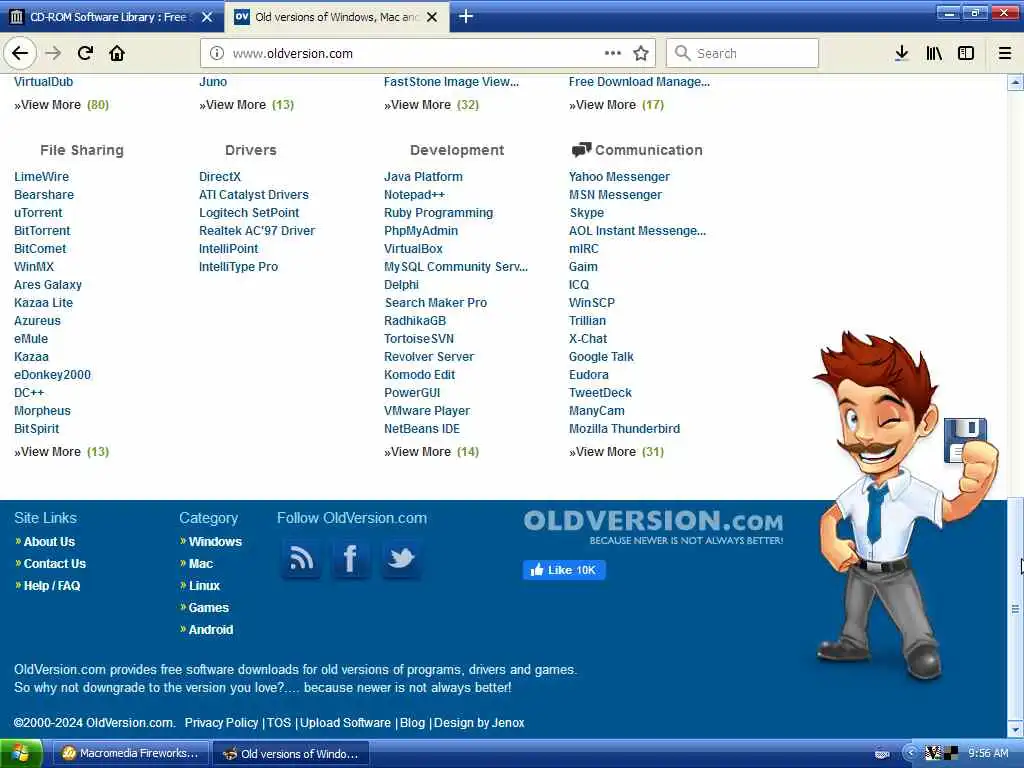Click the keyboard icon in system tray
Screen dimensions: 1024x768
tap(882, 754)
